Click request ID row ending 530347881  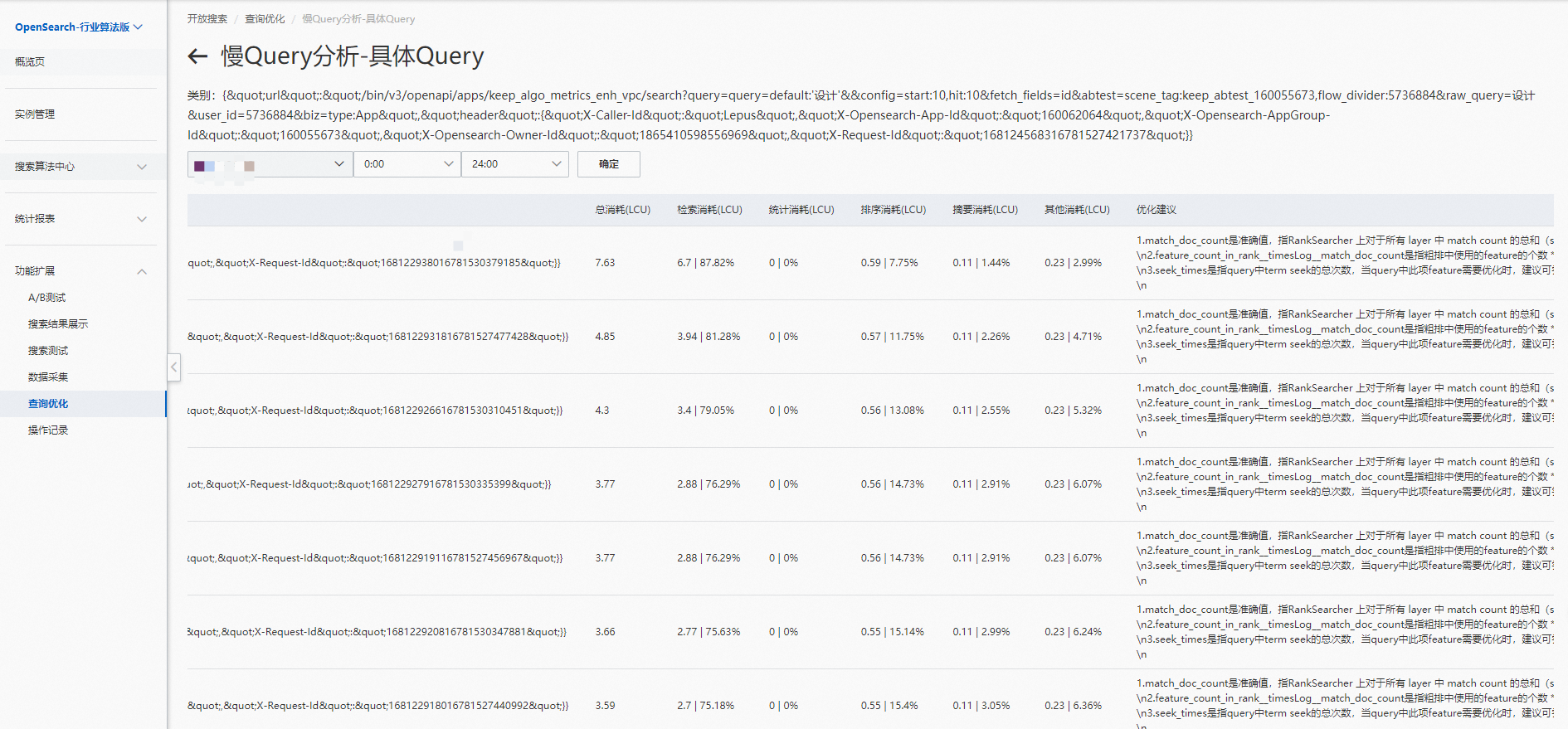tap(377, 632)
